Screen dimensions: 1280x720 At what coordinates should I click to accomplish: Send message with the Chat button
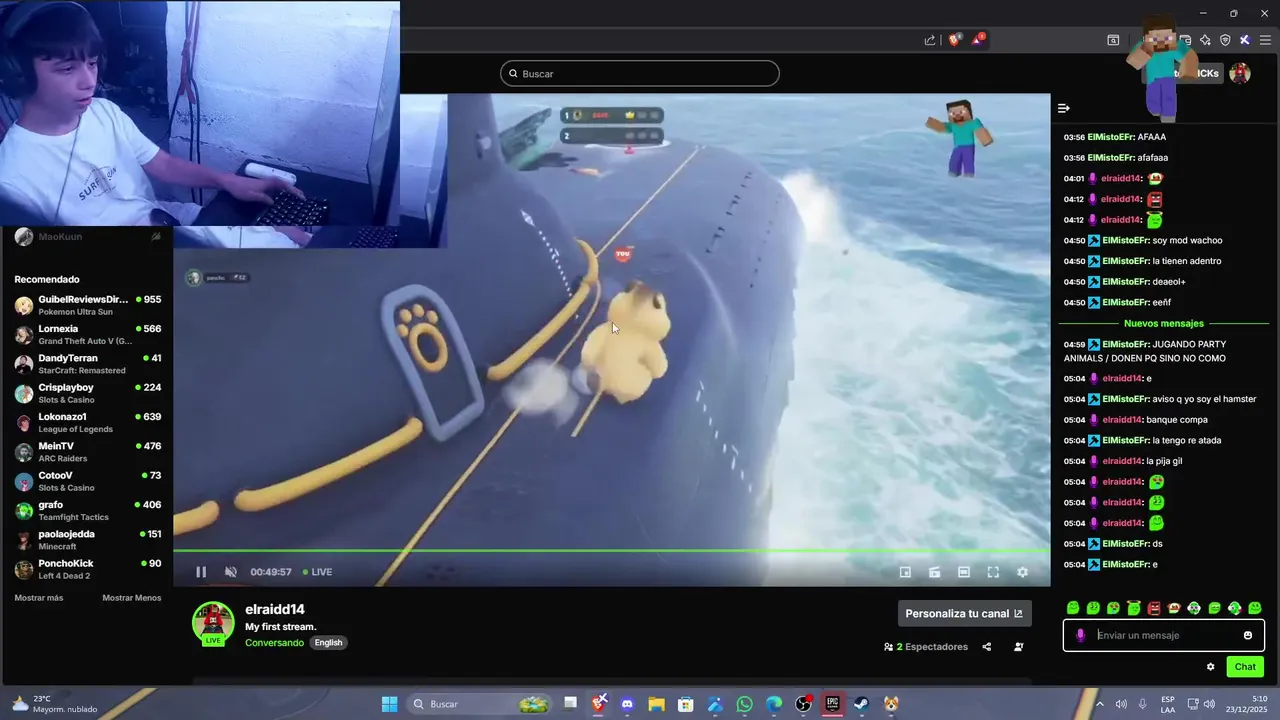point(1245,667)
